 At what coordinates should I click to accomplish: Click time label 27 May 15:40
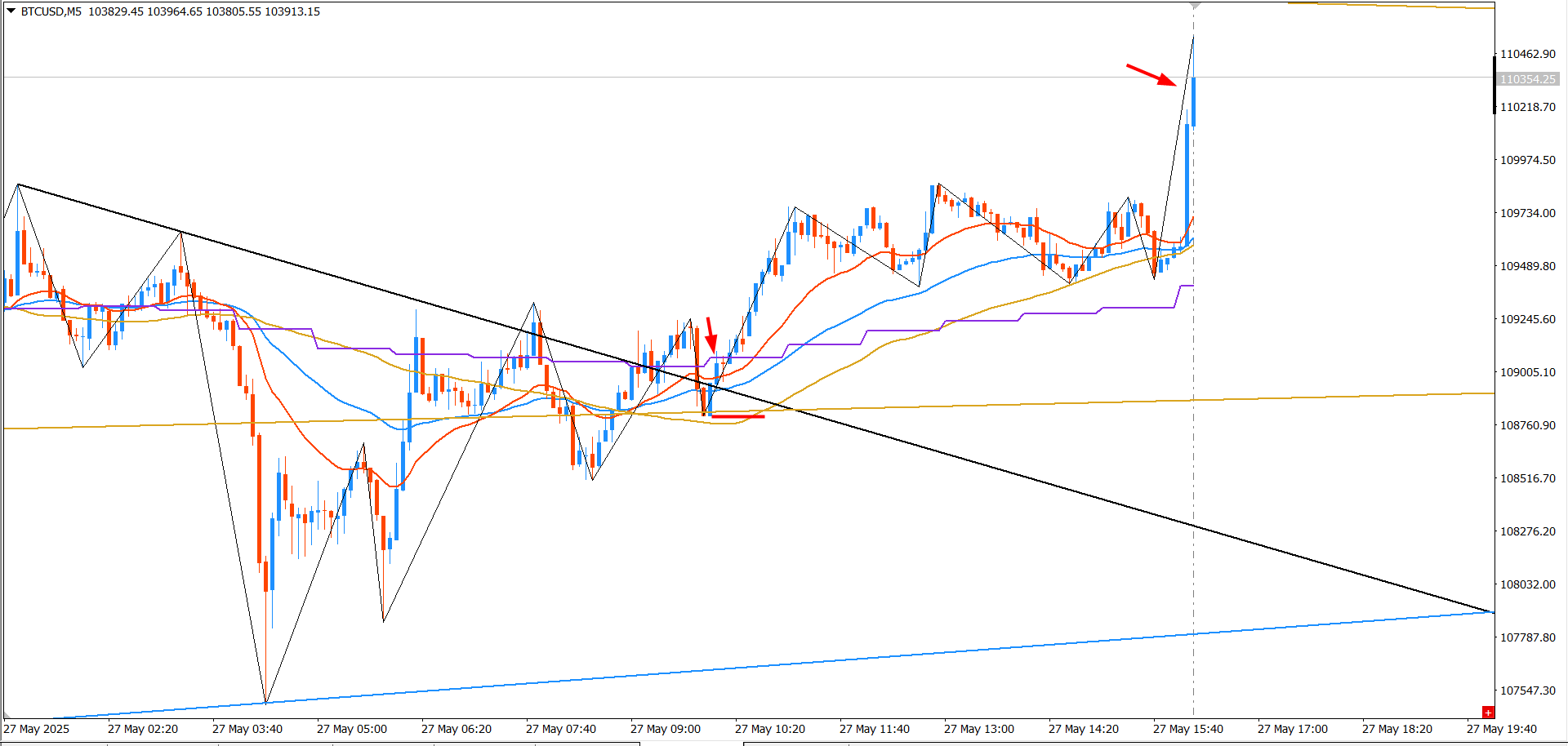click(x=1188, y=729)
